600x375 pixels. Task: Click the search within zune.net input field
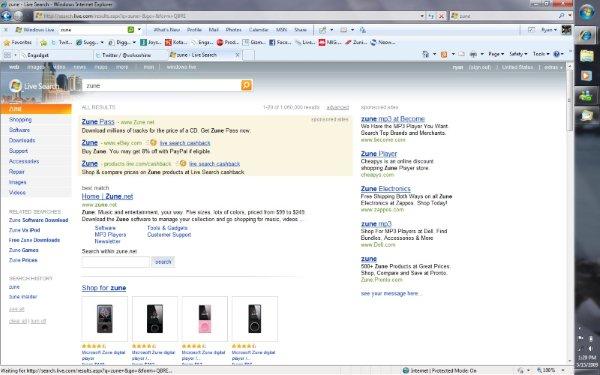(116, 262)
